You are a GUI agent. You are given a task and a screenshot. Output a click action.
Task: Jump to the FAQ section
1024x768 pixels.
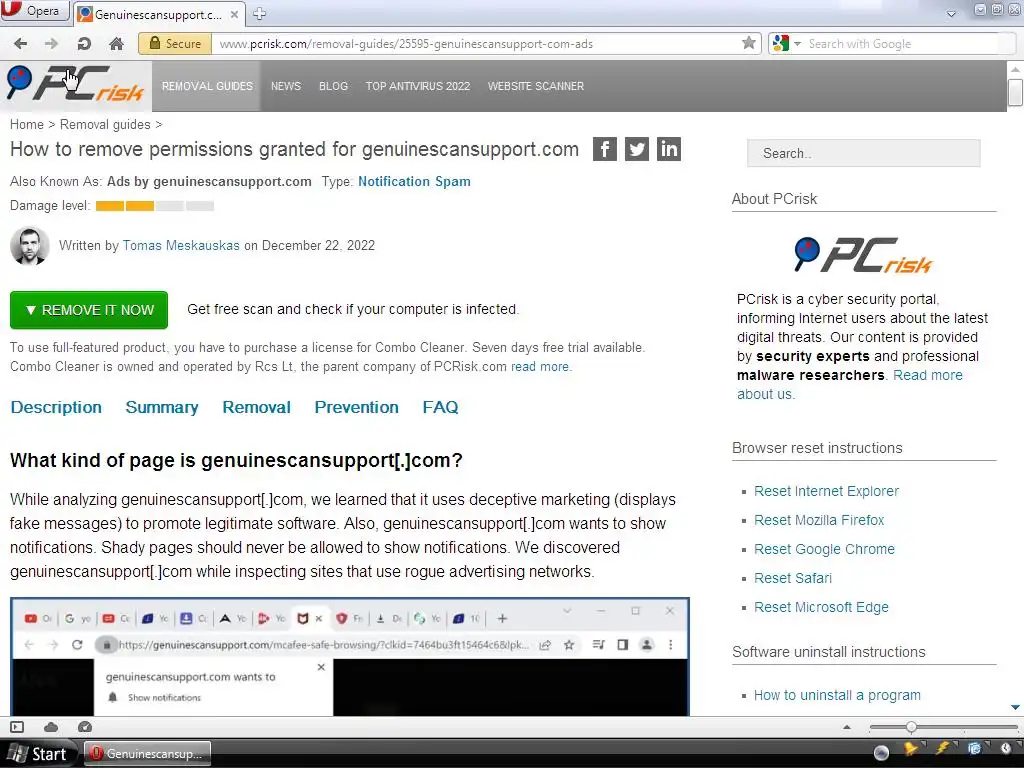[440, 407]
